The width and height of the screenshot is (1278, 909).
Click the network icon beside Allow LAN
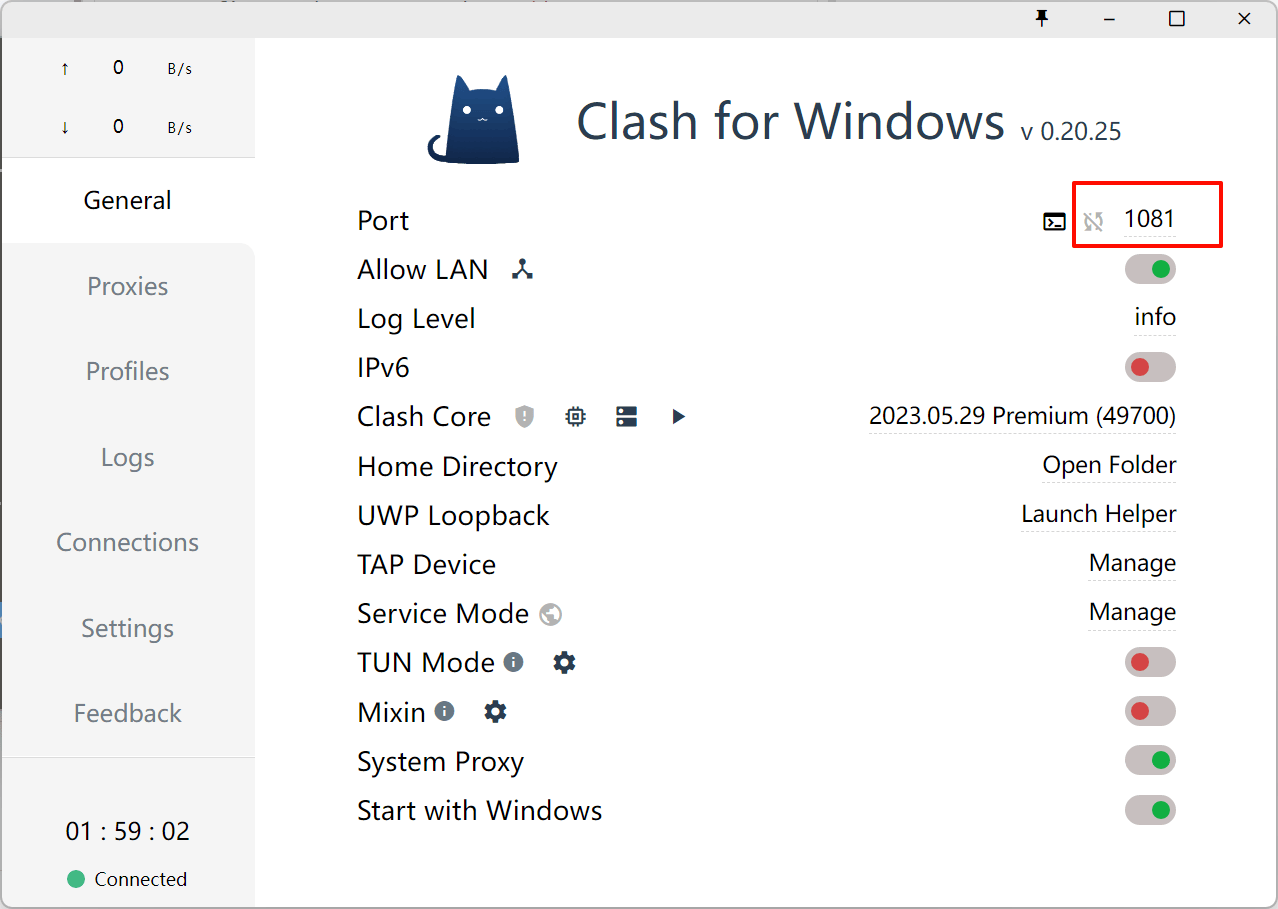coord(522,269)
